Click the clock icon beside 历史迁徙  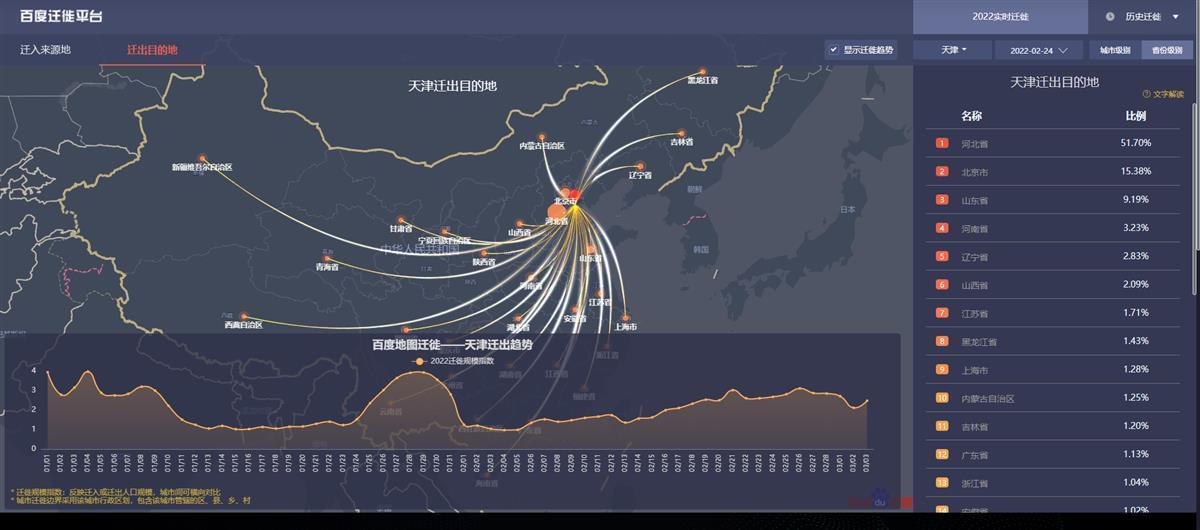(x=1110, y=17)
